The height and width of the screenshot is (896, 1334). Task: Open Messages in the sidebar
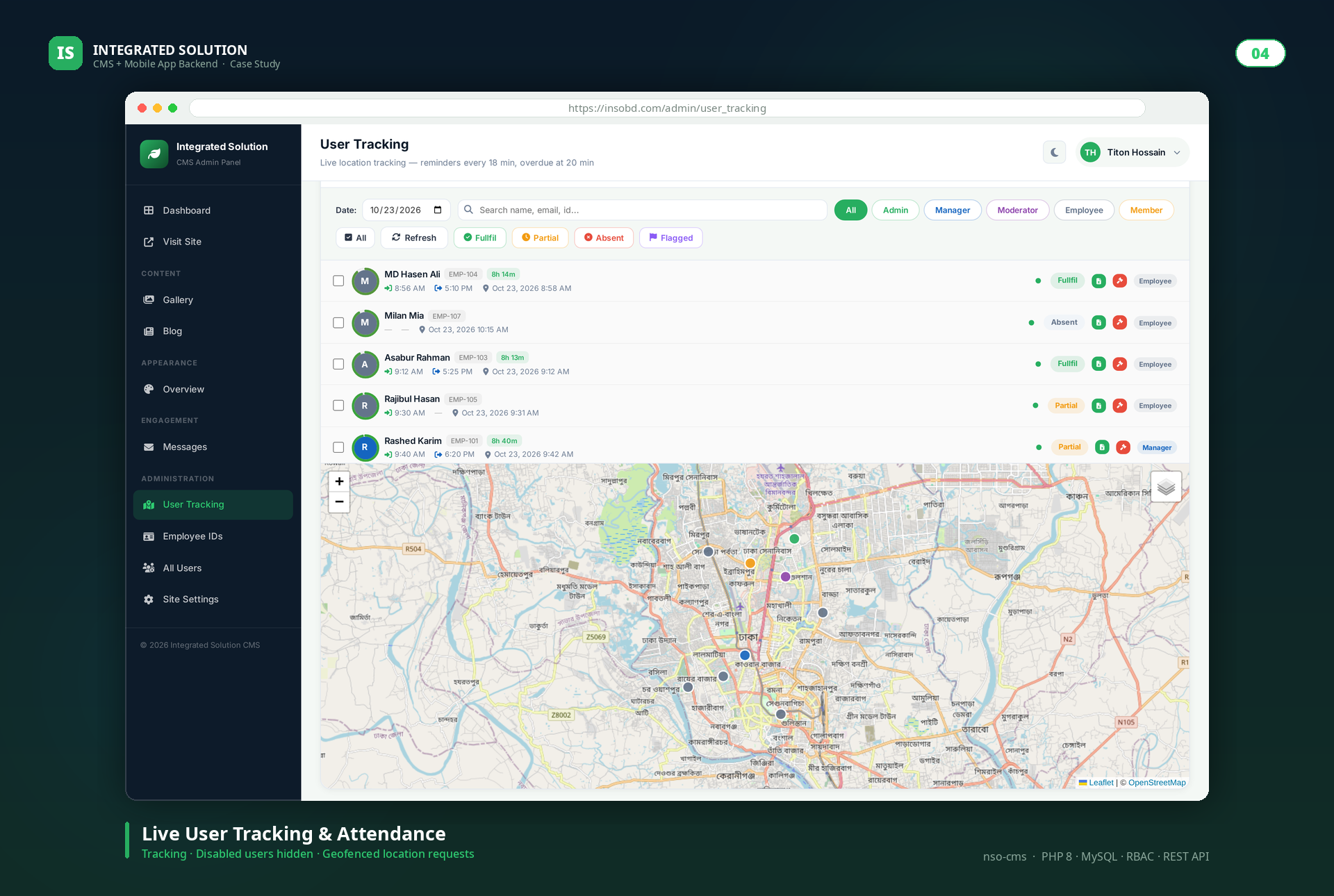pos(213,447)
